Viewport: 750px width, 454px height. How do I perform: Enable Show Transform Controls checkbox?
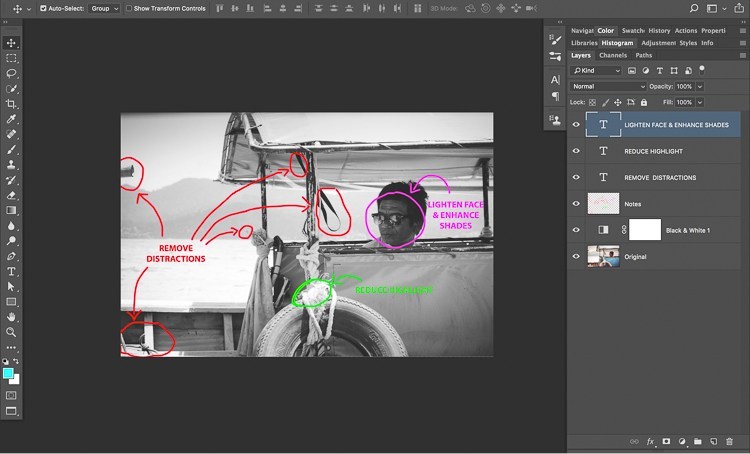coord(129,8)
